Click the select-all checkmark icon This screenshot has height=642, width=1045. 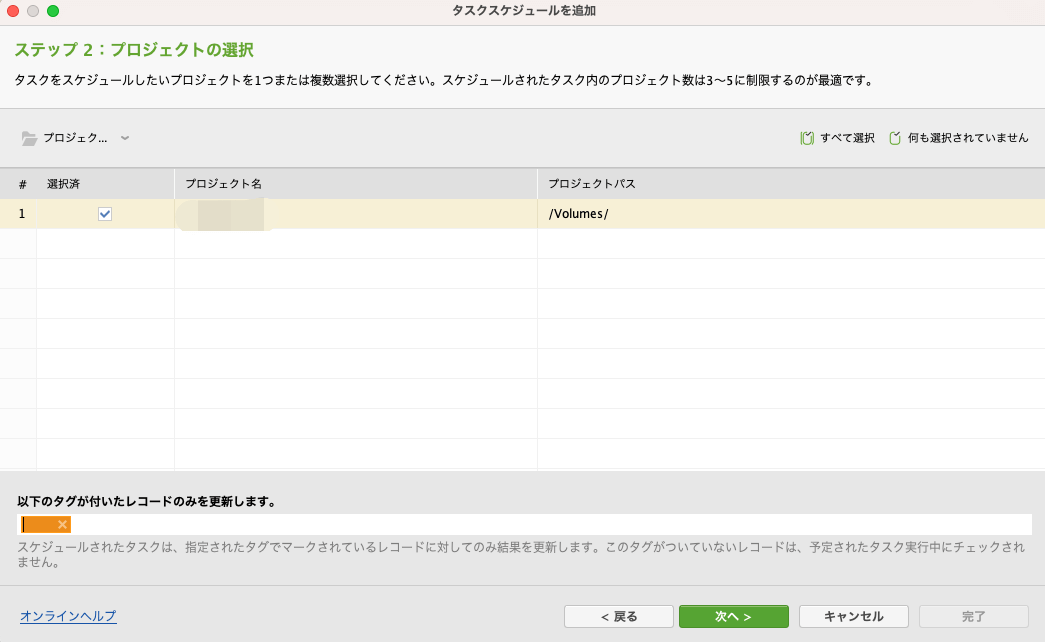[x=807, y=138]
